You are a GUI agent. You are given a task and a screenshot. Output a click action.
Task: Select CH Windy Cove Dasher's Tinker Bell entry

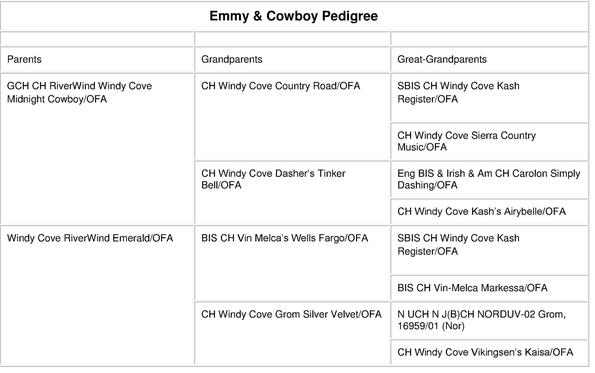click(273, 179)
